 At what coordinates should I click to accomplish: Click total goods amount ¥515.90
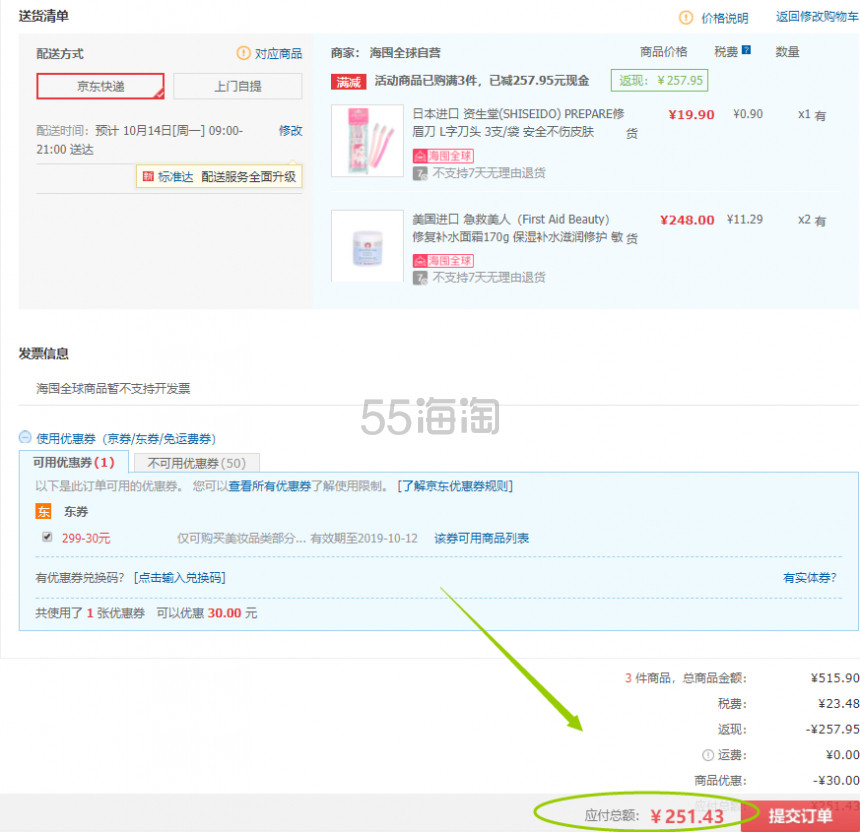point(835,678)
